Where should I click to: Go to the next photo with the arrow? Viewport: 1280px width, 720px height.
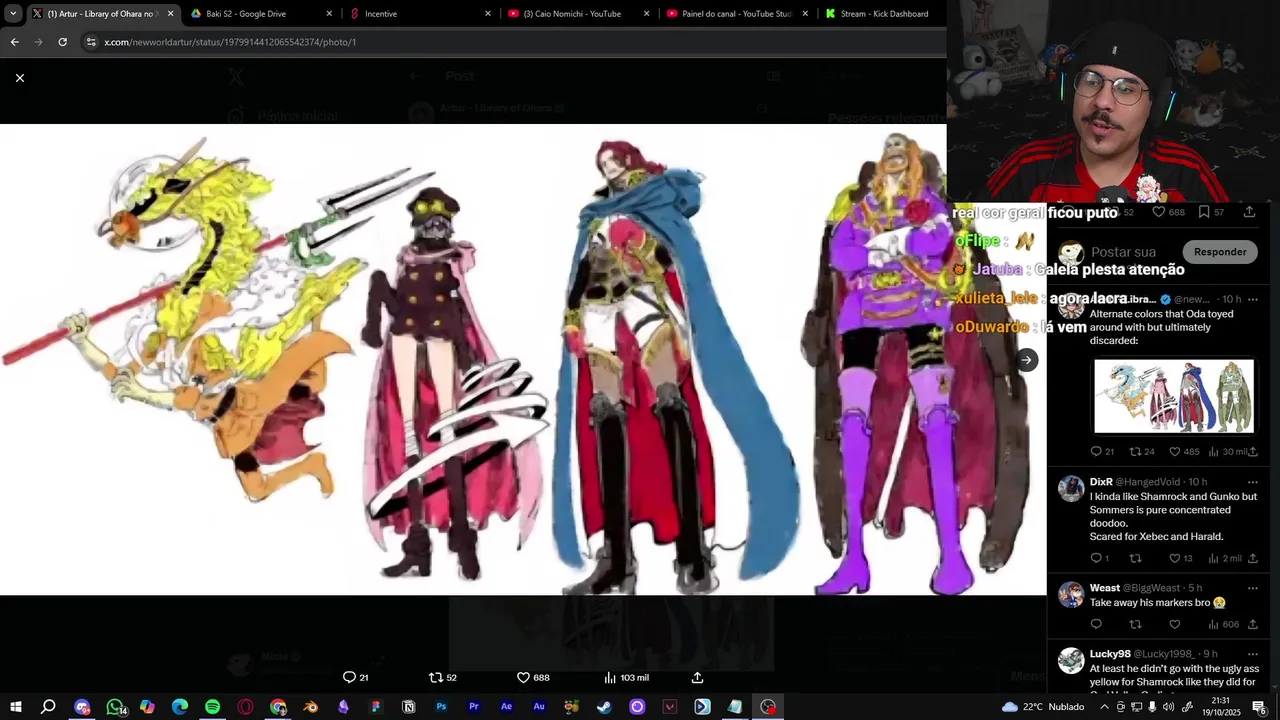[x=1026, y=360]
